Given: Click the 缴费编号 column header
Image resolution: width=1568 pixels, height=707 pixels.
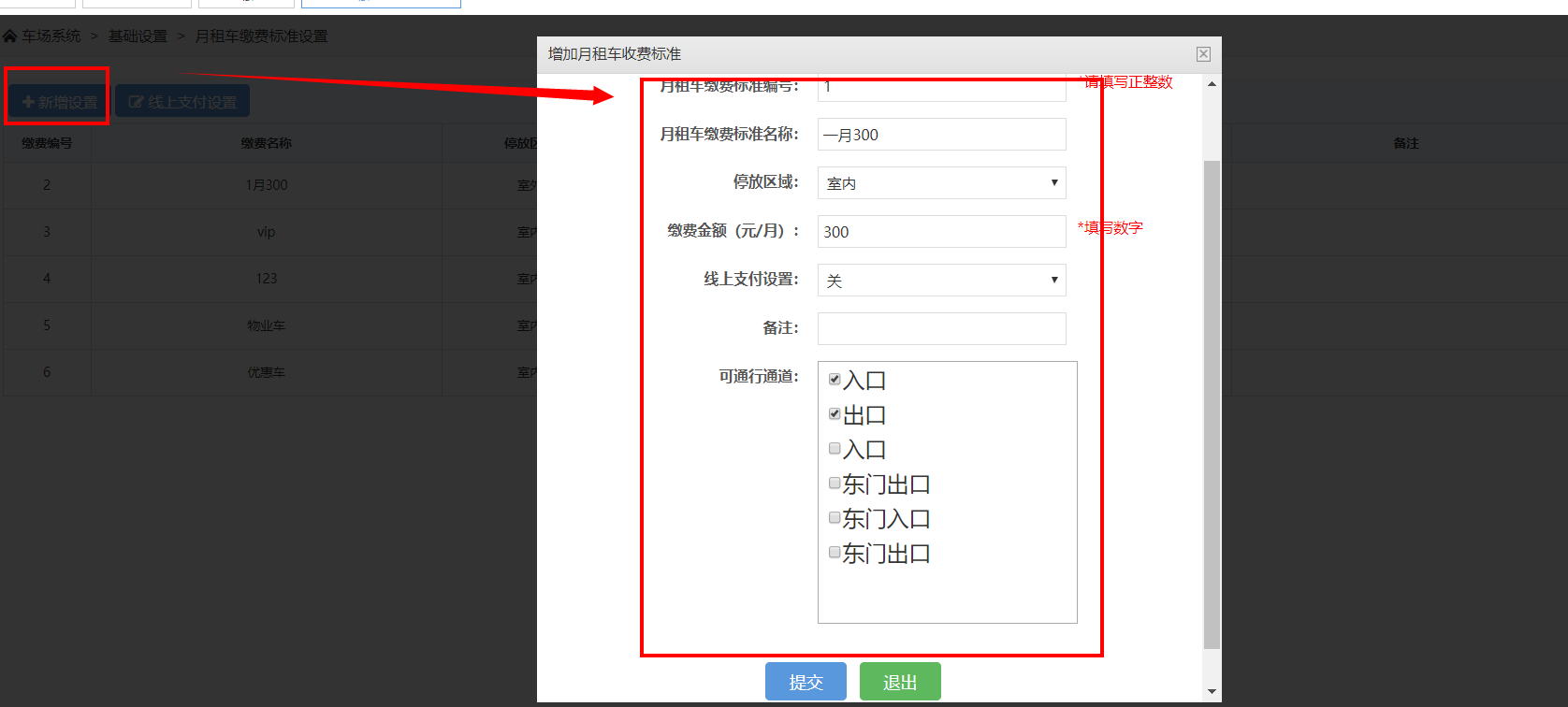Looking at the screenshot, I should [47, 143].
